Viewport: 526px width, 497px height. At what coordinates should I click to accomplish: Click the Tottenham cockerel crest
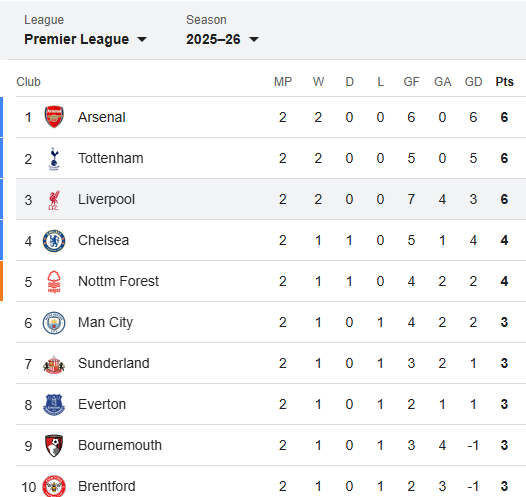[x=54, y=158]
